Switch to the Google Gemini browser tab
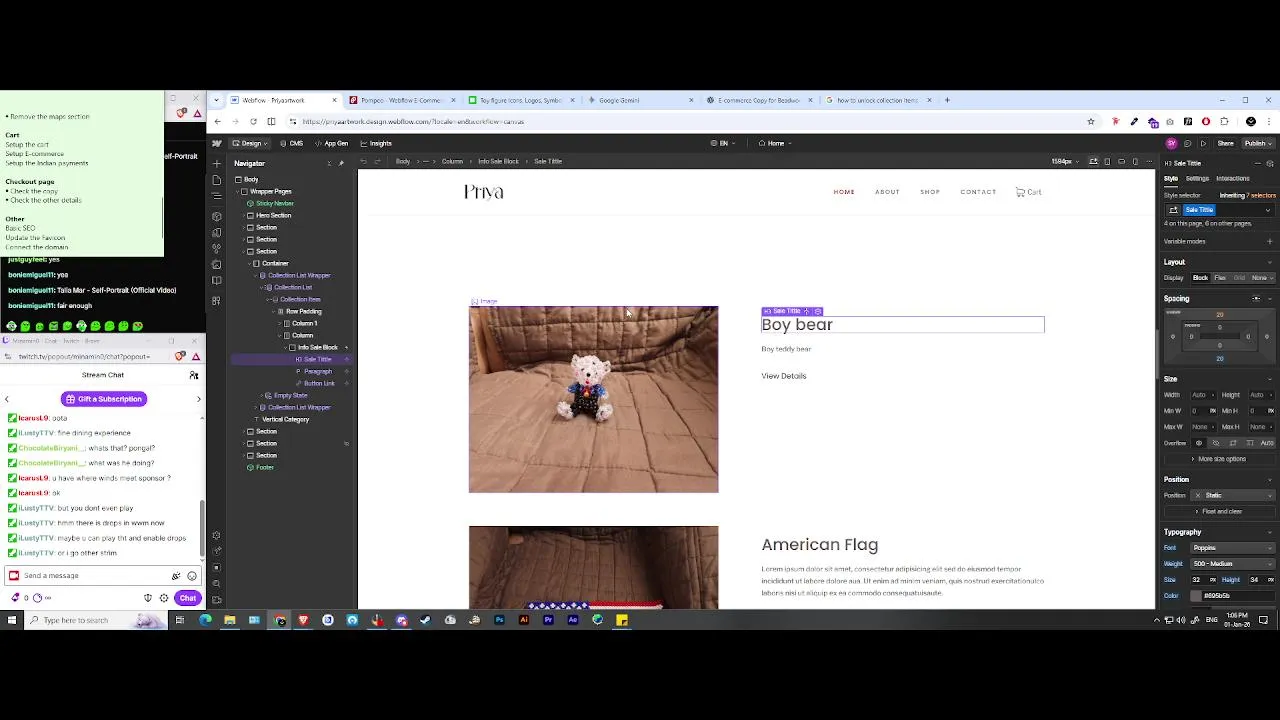The image size is (1280, 720). point(640,100)
